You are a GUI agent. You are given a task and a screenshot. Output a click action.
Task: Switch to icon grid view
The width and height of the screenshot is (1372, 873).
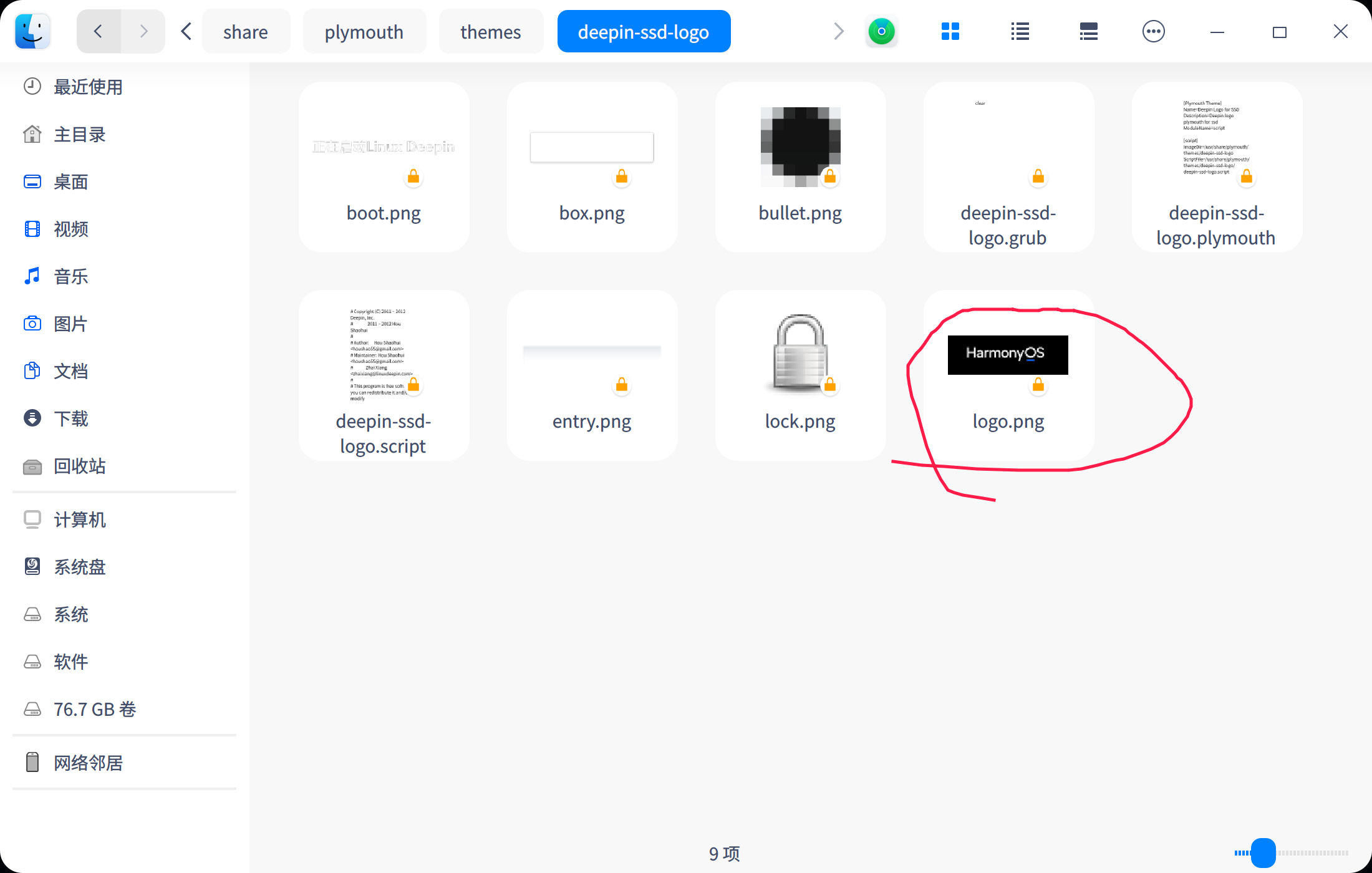pyautogui.click(x=950, y=31)
